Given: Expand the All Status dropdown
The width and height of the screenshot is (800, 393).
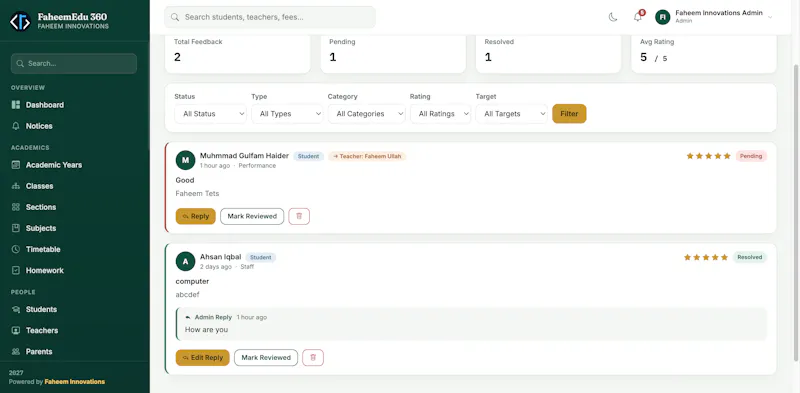Looking at the screenshot, I should point(210,114).
